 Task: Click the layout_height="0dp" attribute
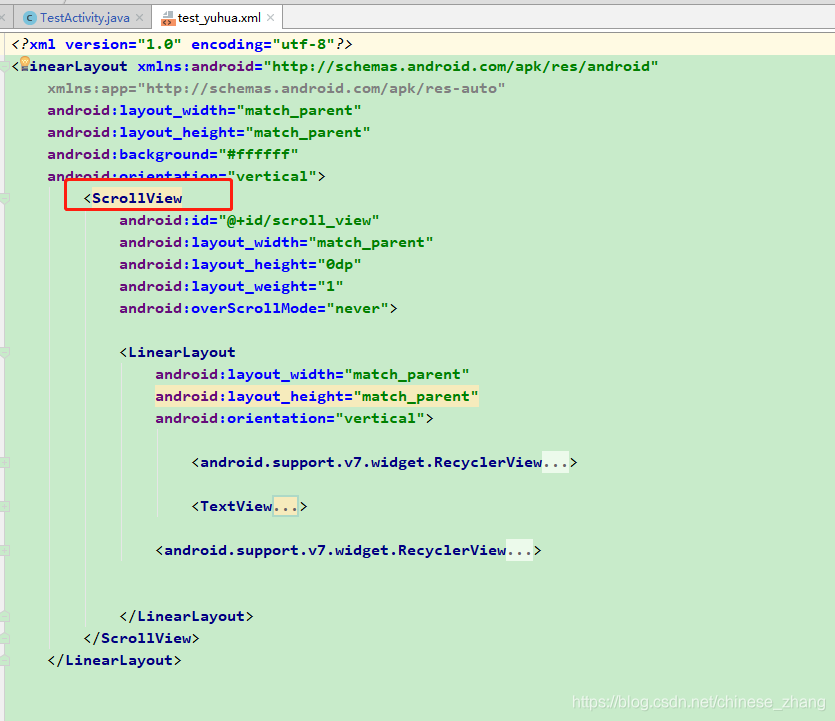tap(240, 265)
